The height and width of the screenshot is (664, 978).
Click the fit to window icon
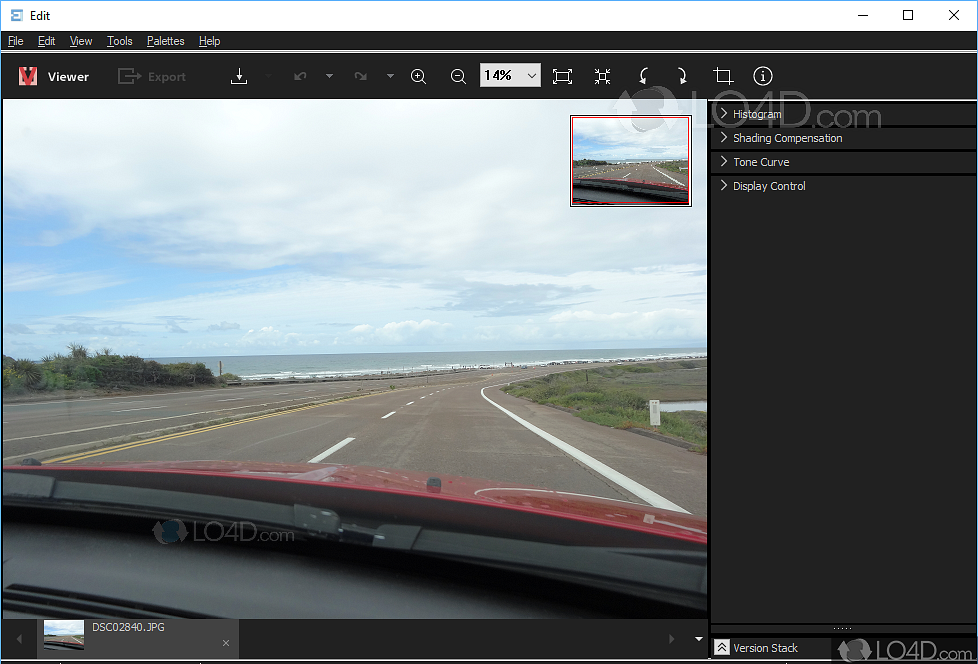pos(562,76)
